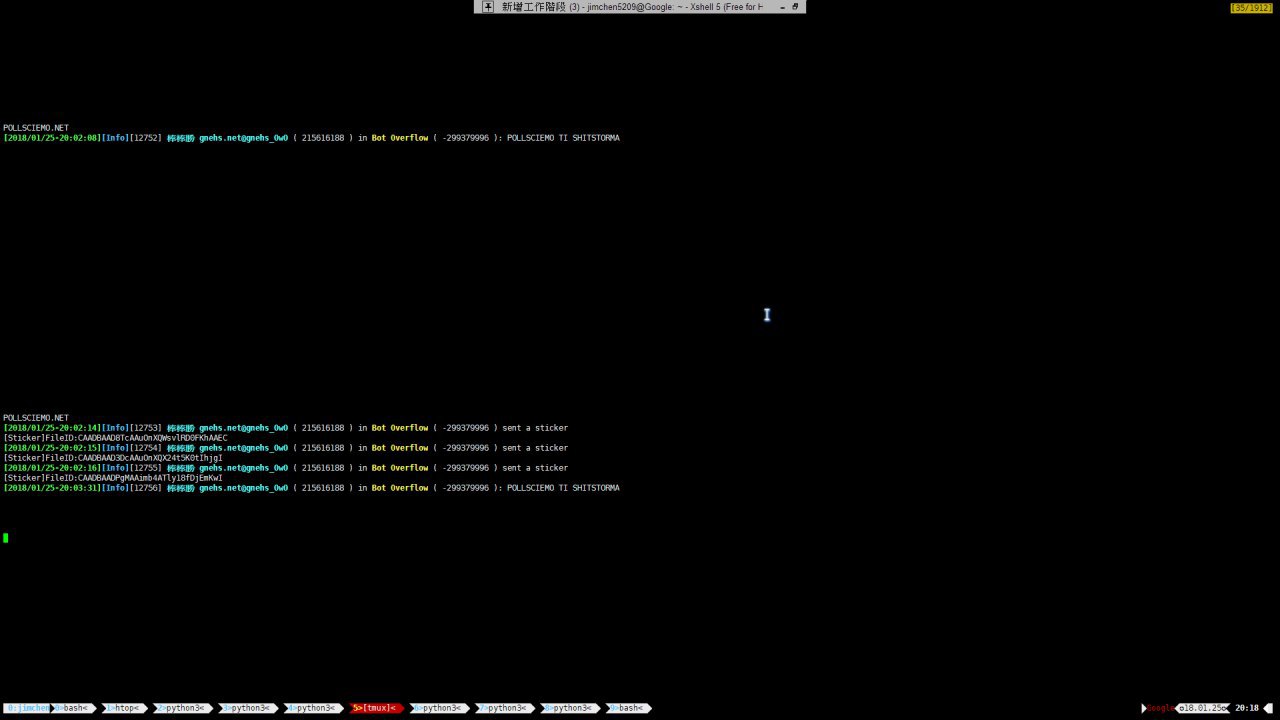Open tmux window 7 python3

tap(504, 708)
